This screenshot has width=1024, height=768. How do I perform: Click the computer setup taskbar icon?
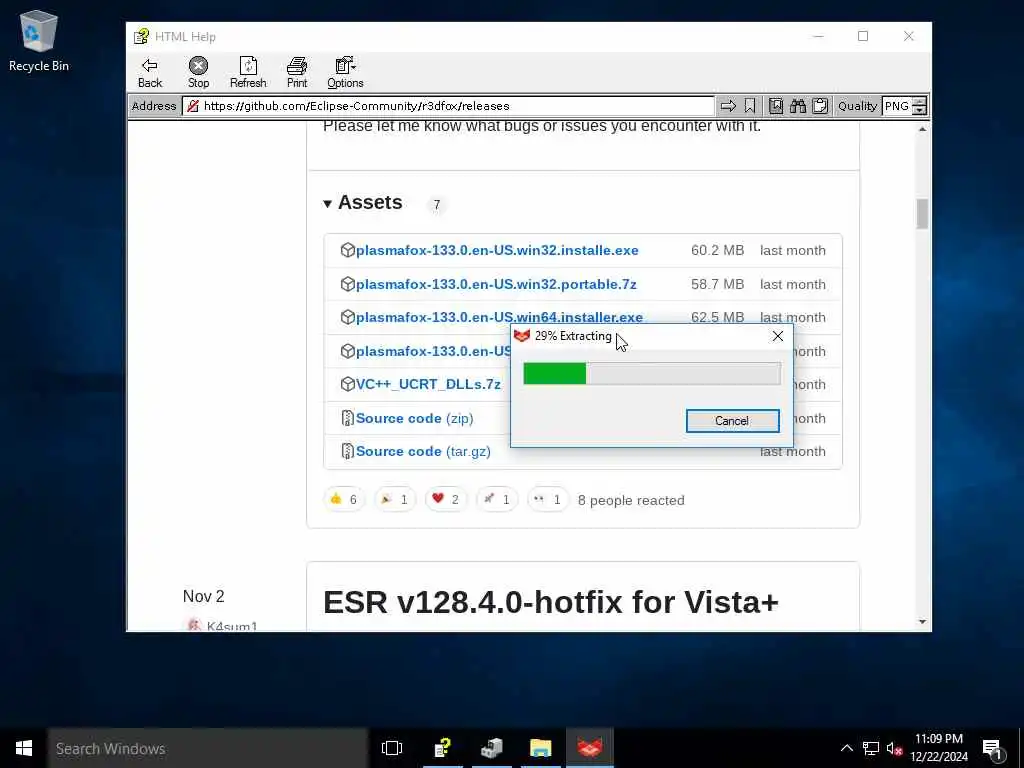pyautogui.click(x=492, y=748)
